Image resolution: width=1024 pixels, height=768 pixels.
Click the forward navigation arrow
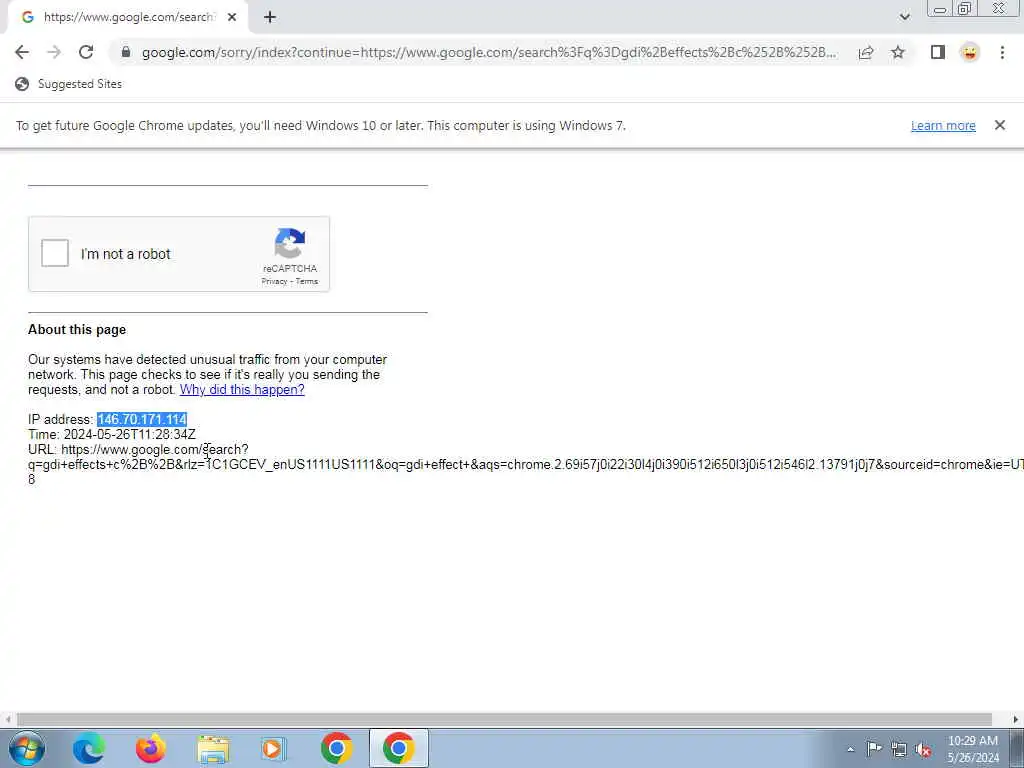pos(54,52)
